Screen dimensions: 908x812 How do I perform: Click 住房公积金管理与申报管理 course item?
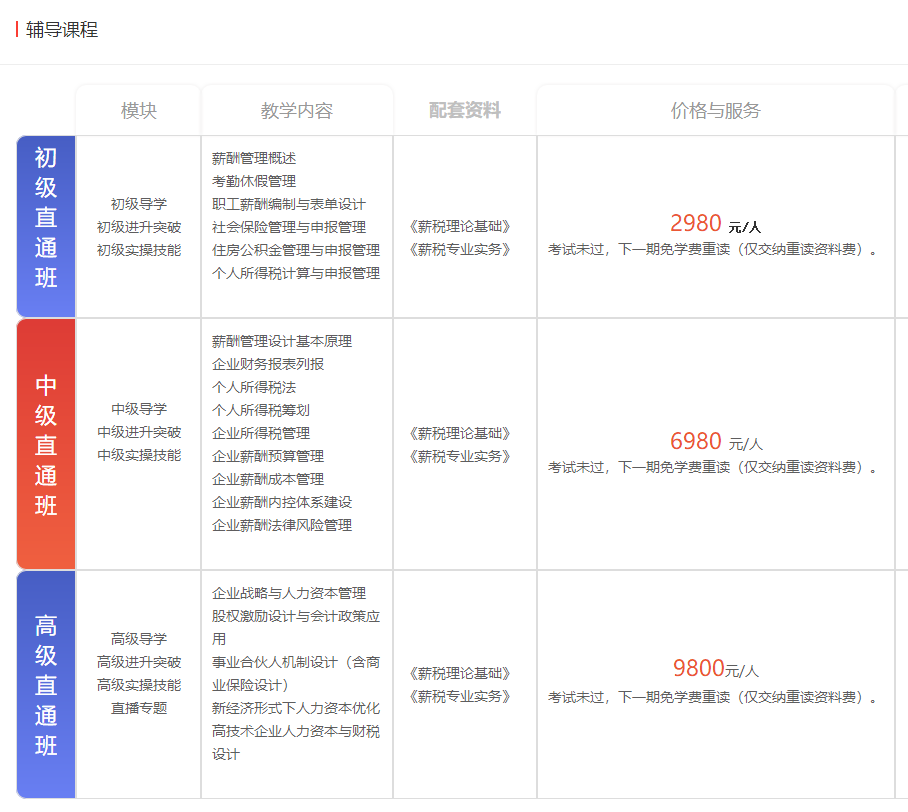point(296,250)
